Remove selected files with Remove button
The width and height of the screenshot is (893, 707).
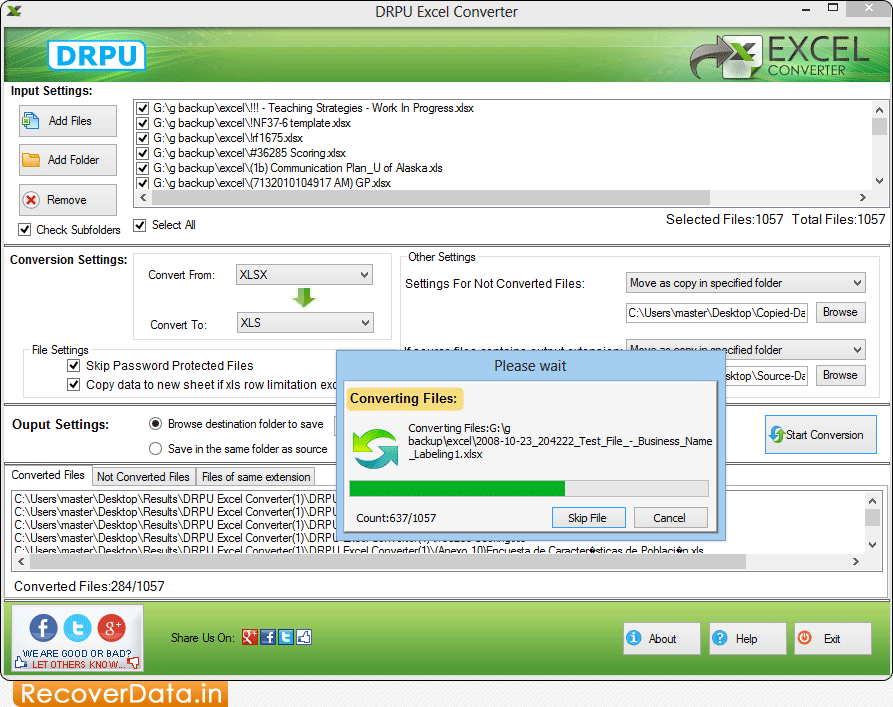pyautogui.click(x=68, y=200)
